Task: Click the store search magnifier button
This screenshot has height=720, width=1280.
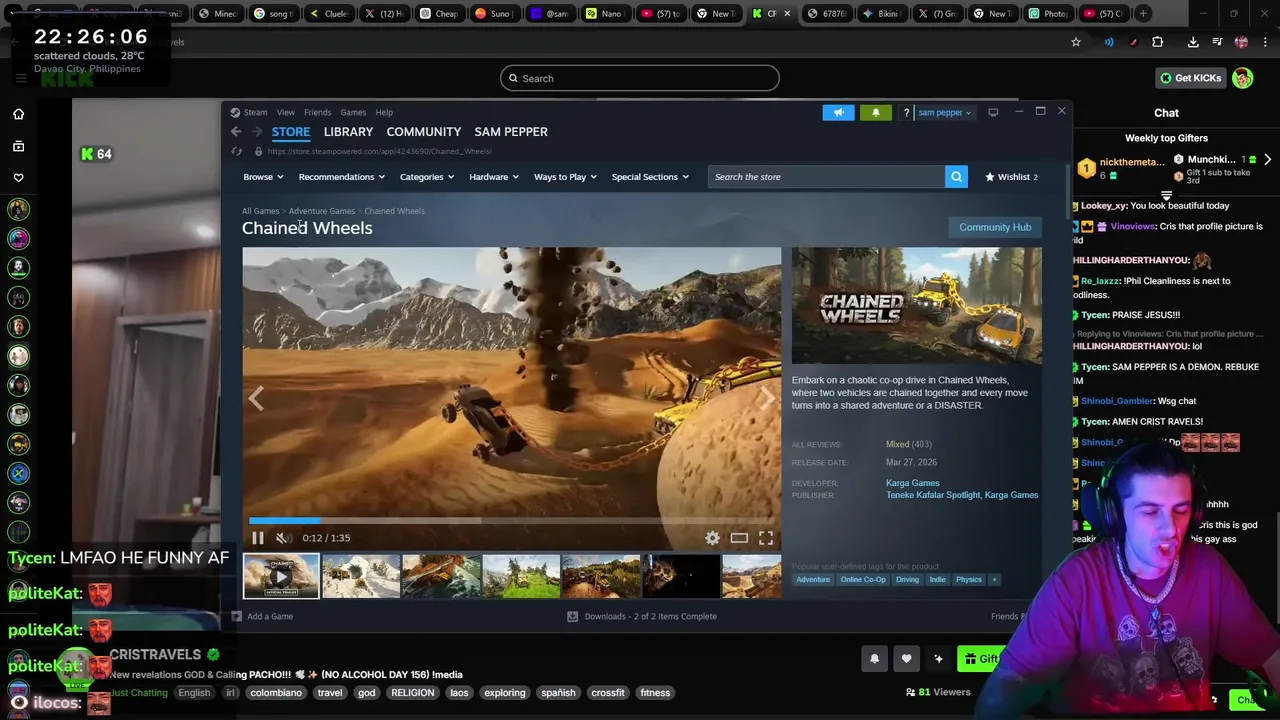Action: tap(957, 177)
